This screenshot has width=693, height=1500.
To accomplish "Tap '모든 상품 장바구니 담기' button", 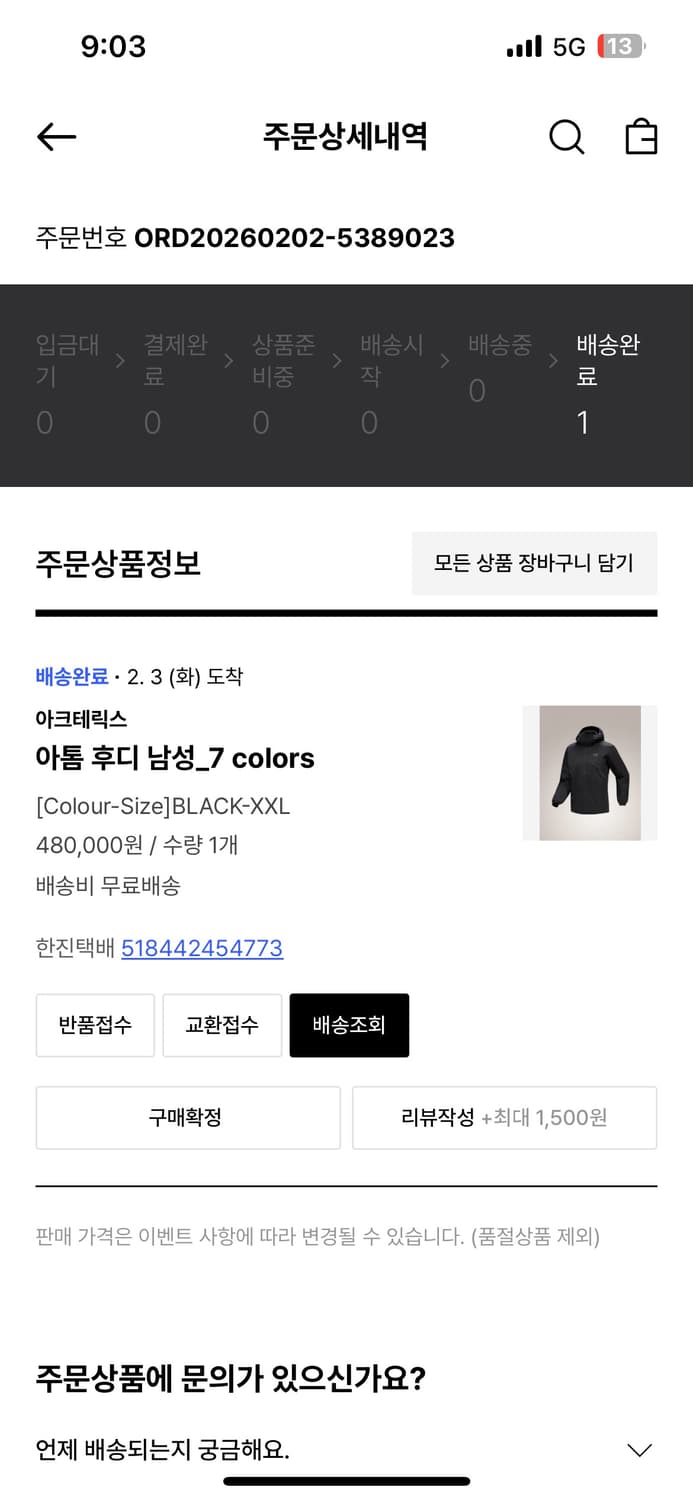I will pyautogui.click(x=535, y=563).
